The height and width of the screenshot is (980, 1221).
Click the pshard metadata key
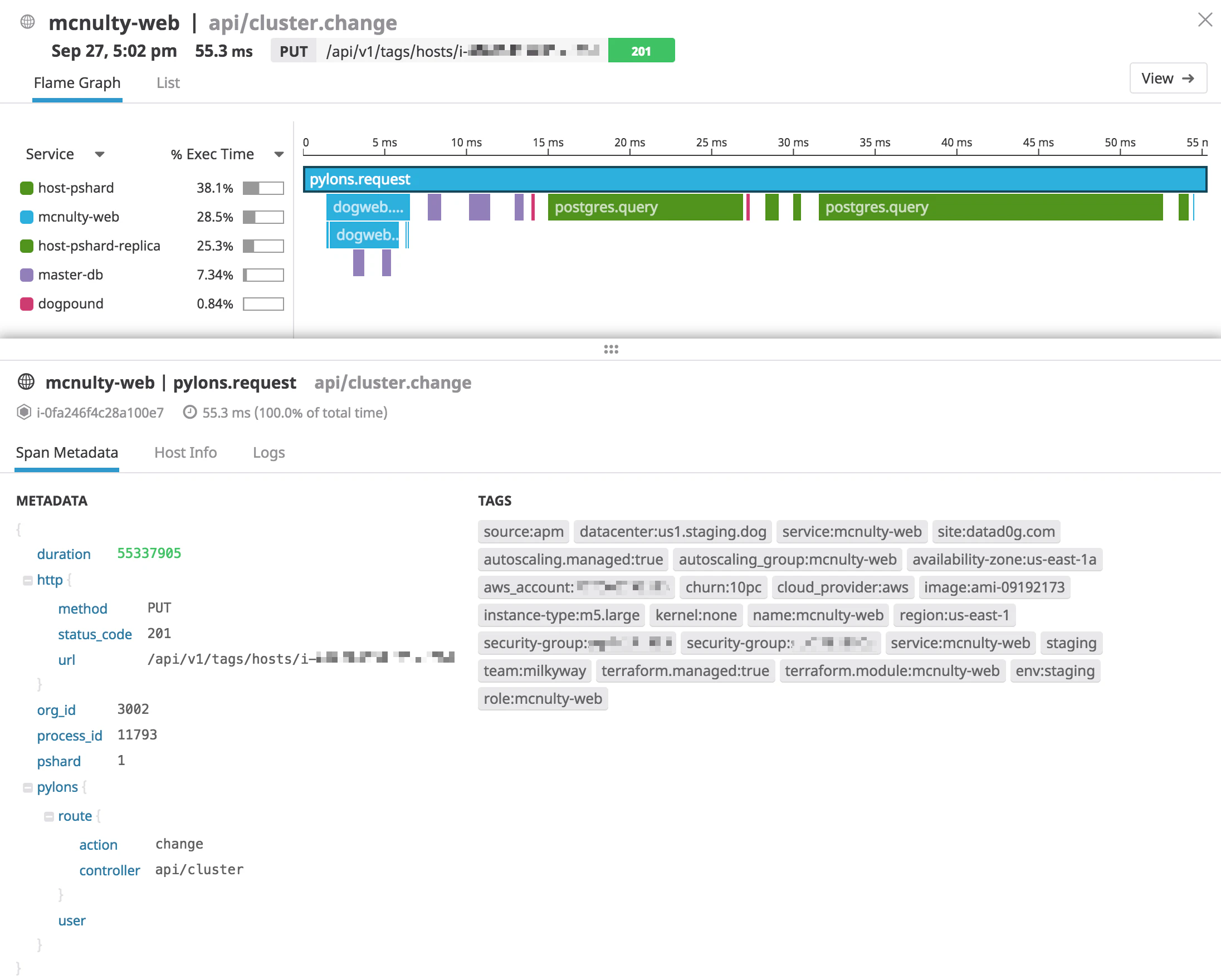[59, 762]
